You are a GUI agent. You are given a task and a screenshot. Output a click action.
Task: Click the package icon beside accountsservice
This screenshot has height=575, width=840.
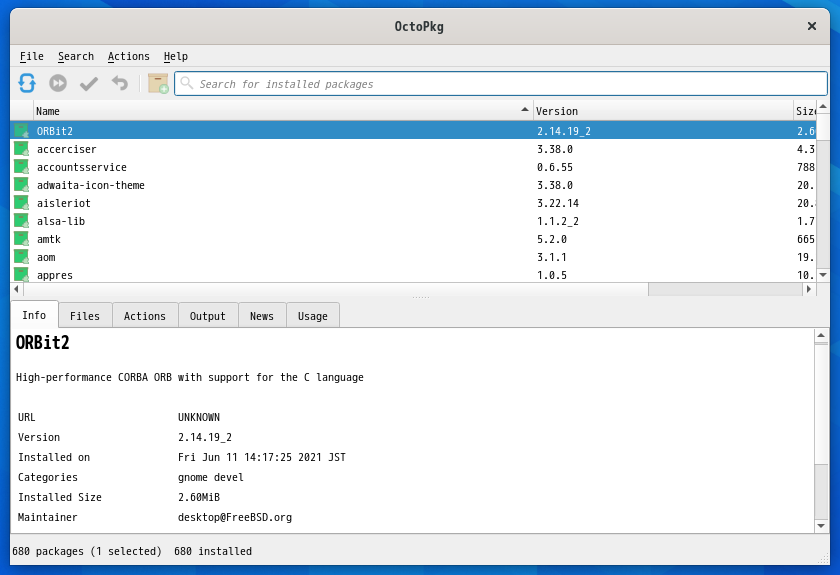coord(21,167)
